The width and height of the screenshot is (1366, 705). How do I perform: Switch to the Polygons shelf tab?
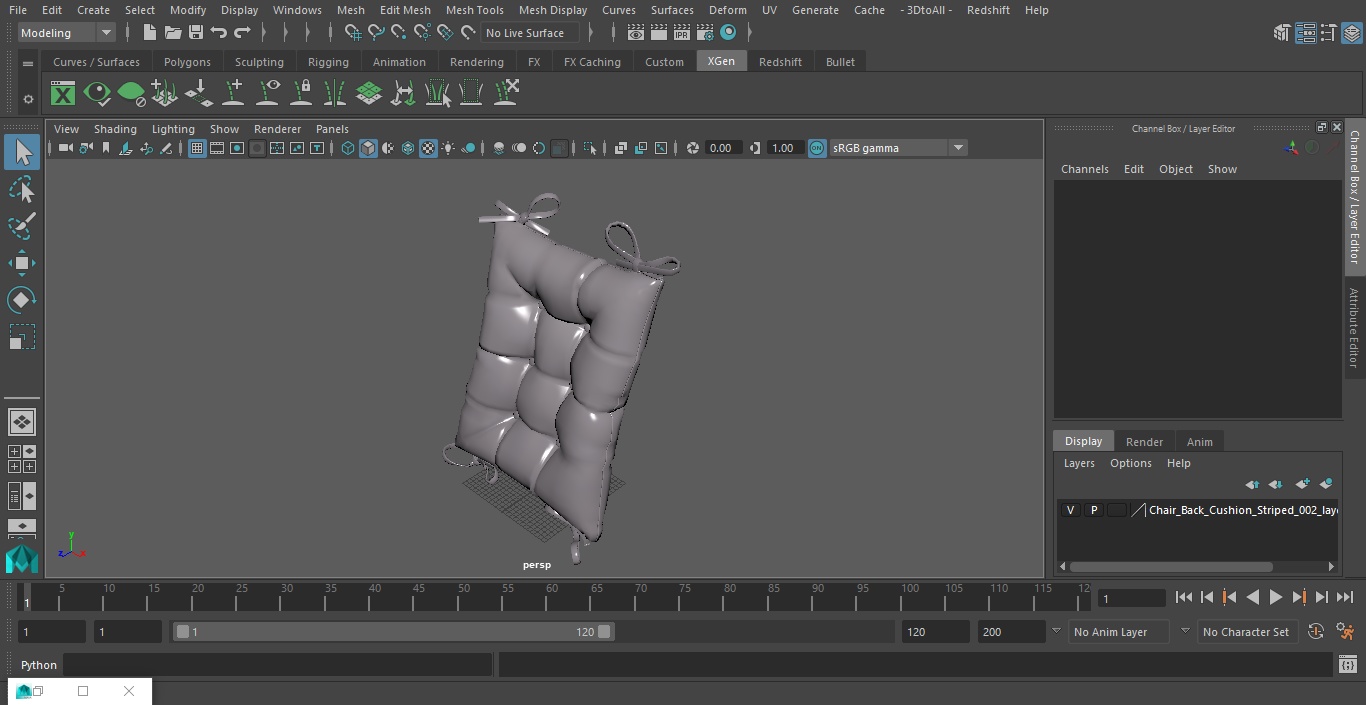click(x=187, y=62)
